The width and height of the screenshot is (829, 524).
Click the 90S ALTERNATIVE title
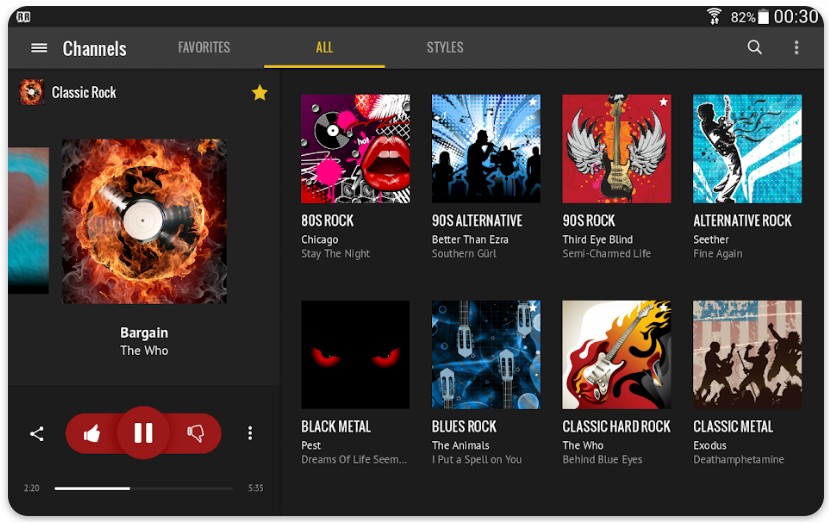point(477,220)
